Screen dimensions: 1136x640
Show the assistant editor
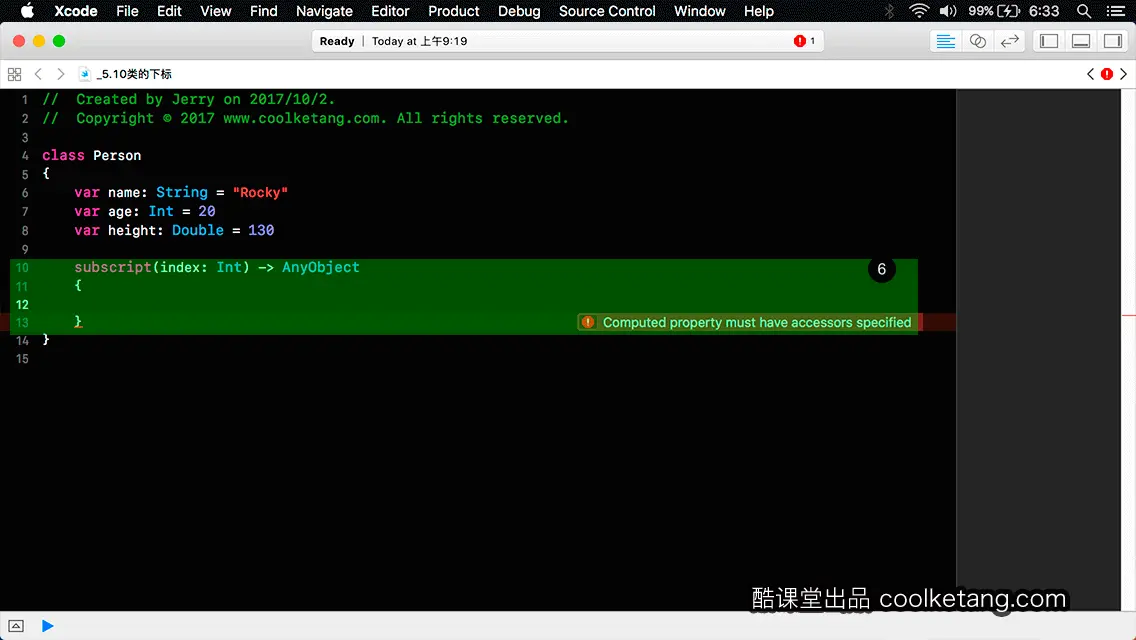[x=977, y=41]
